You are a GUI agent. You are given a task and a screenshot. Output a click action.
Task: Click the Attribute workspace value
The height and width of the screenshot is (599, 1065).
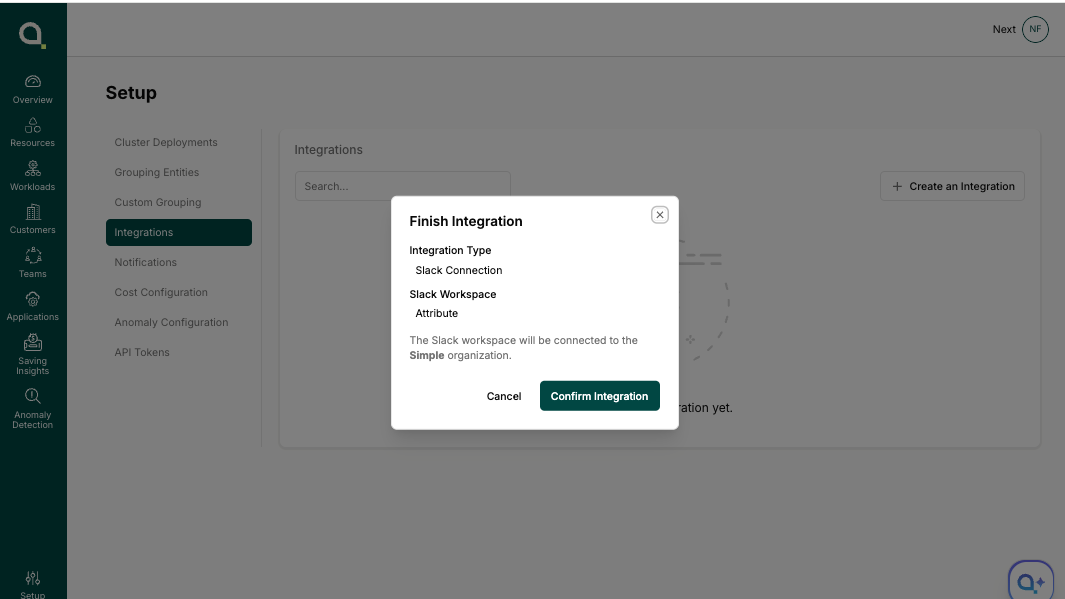click(437, 313)
